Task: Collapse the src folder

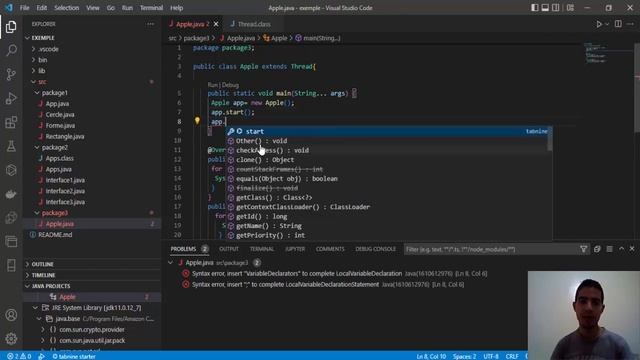Action: tap(33, 82)
